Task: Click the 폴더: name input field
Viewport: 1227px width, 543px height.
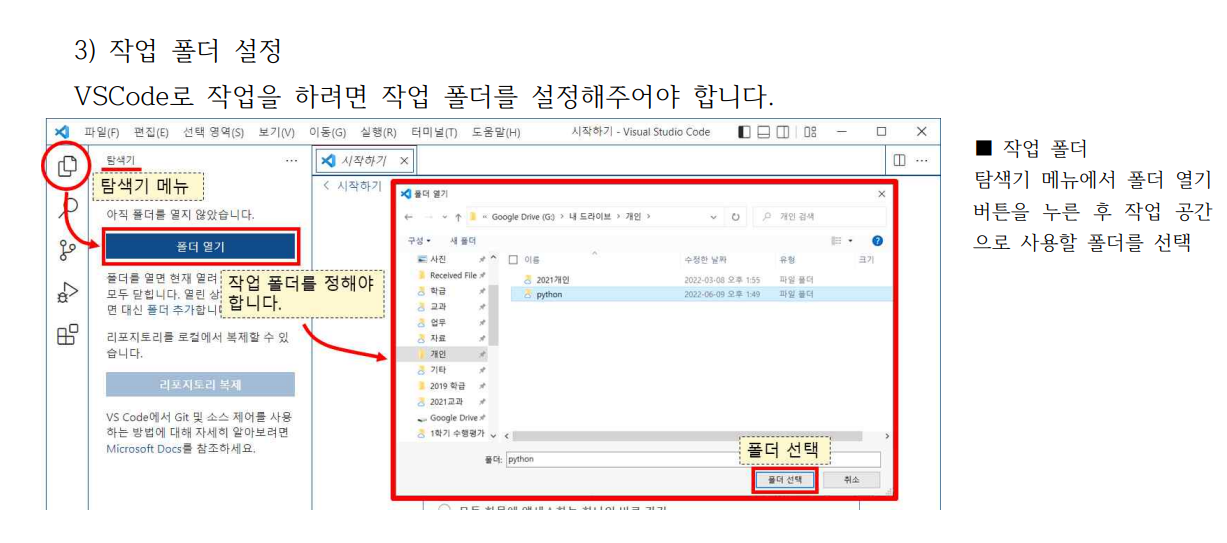Action: [x=693, y=460]
